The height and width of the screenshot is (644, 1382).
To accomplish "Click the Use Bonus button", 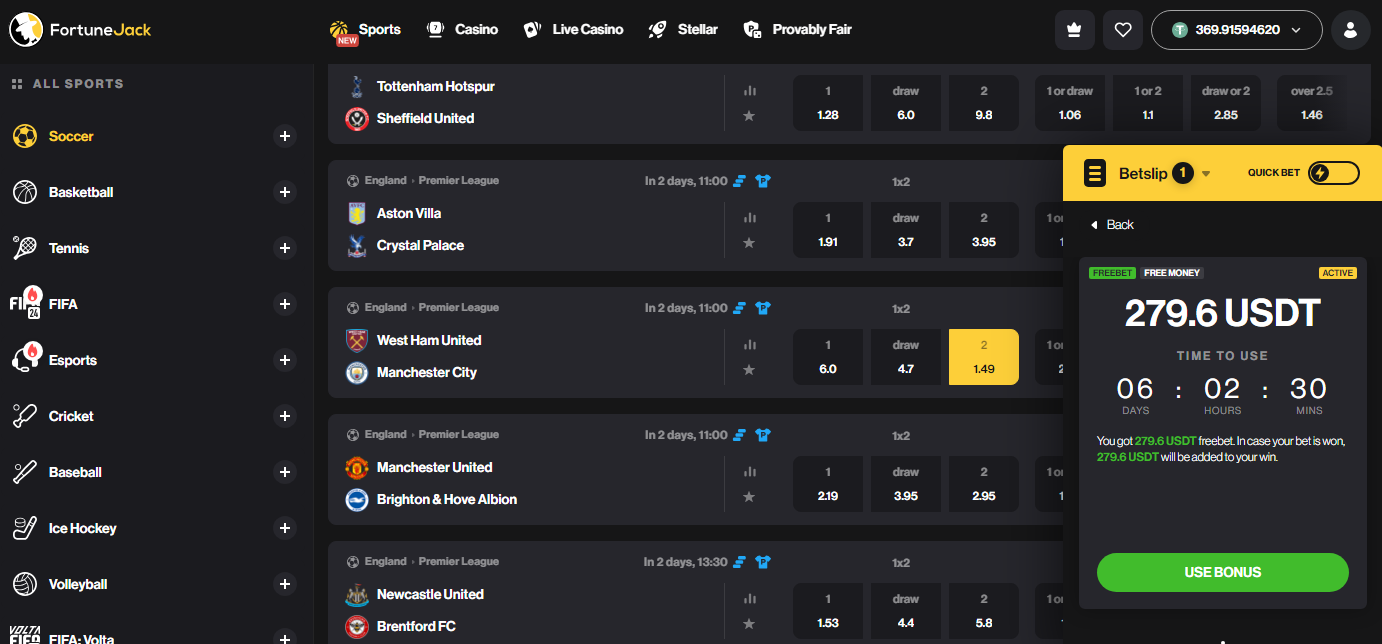I will coord(1223,572).
